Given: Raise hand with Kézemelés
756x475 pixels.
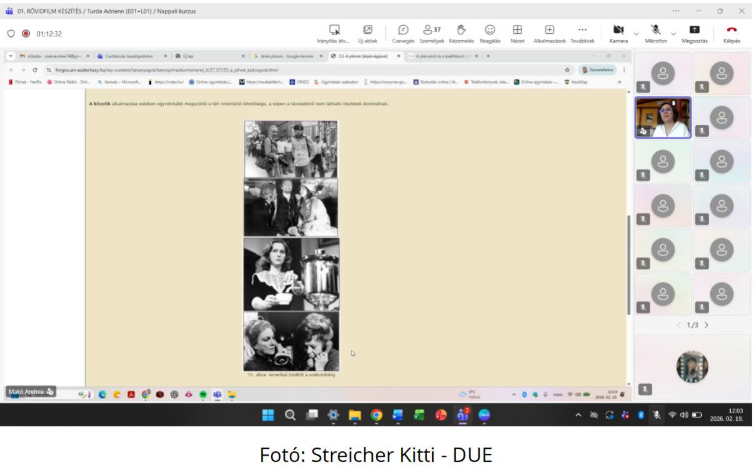Looking at the screenshot, I should [461, 34].
